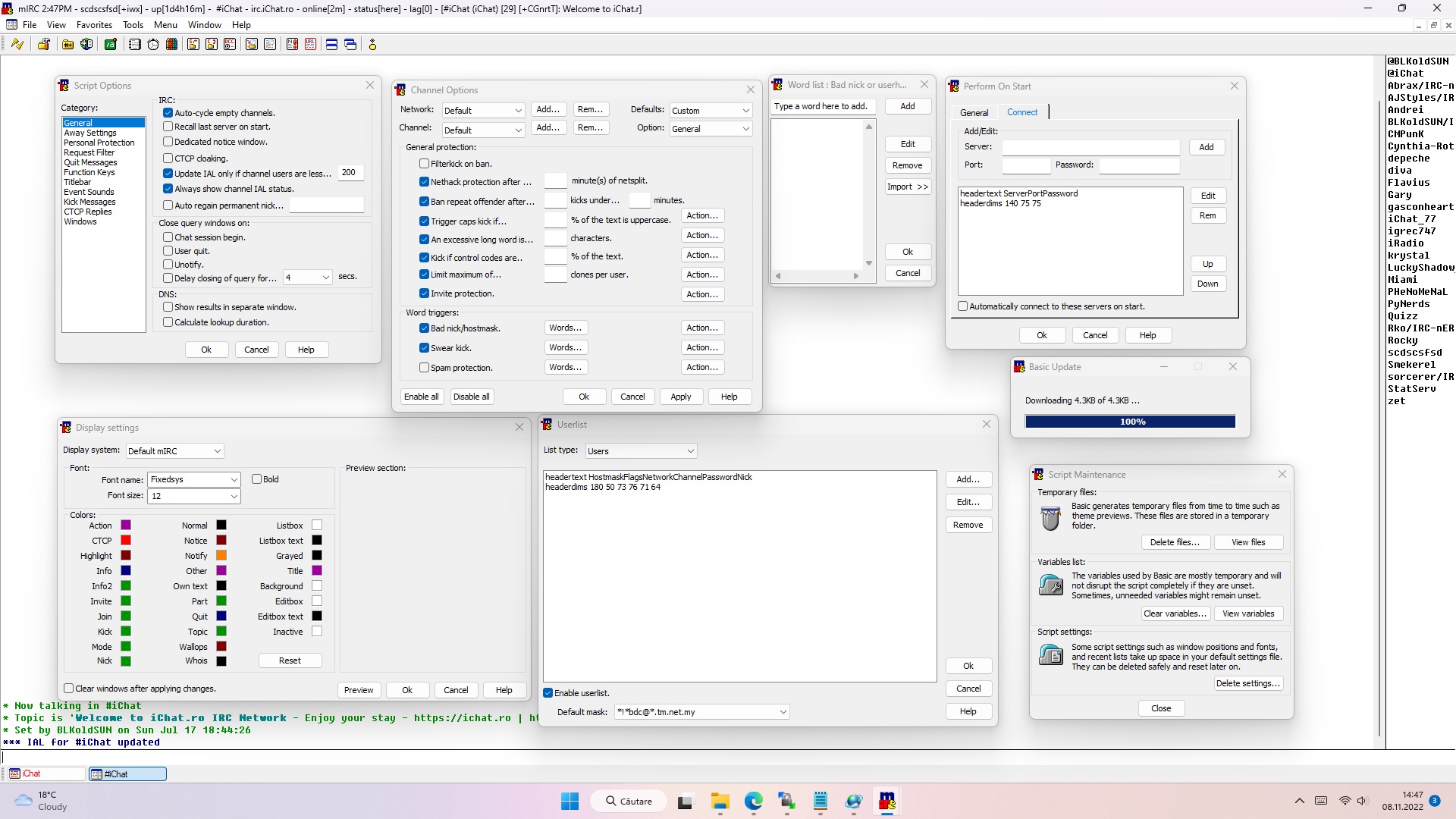Toggle Swear kick checkbox
The image size is (1456, 819).
pos(425,348)
